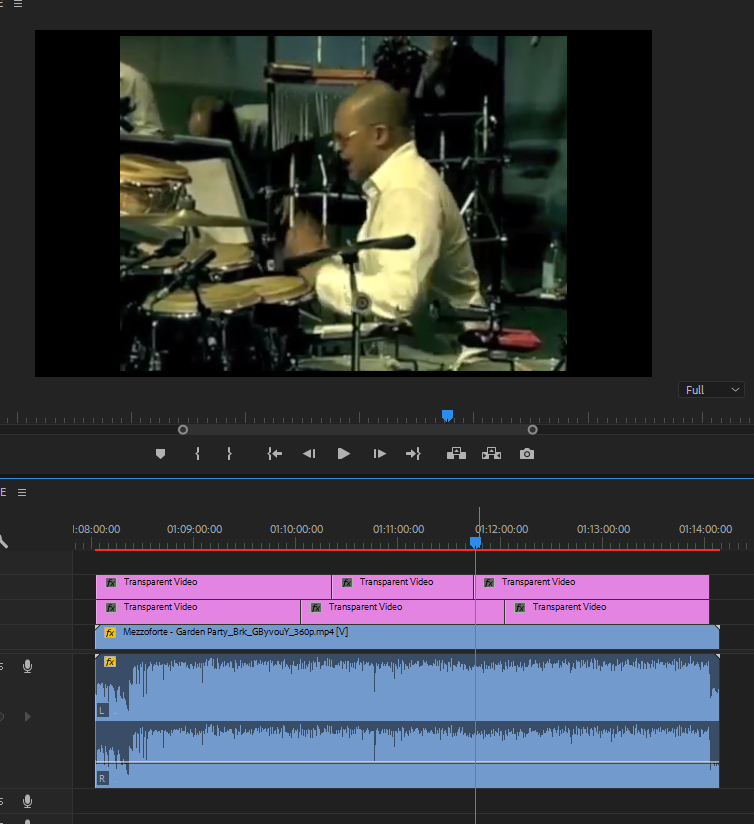
Task: Click the Mark Out brace icon
Action: [229, 454]
